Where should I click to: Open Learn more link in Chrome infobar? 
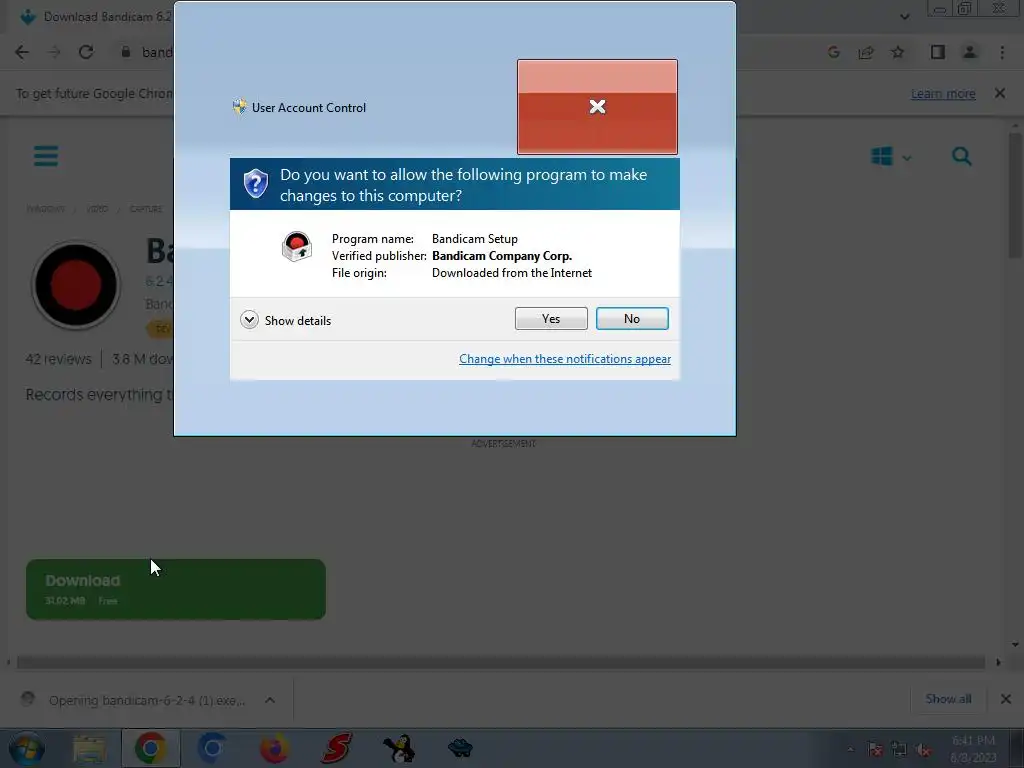pos(943,94)
